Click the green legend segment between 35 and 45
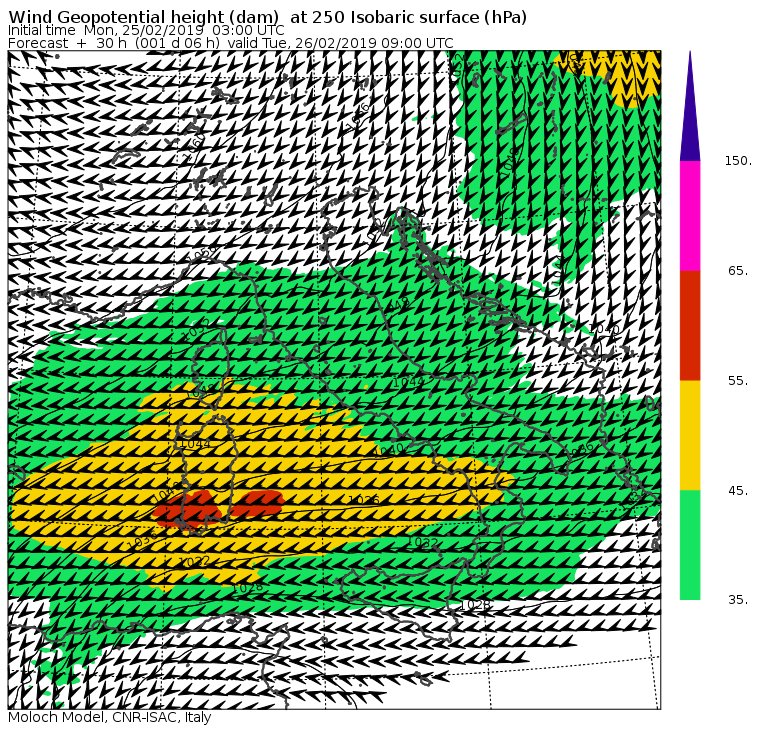Image resolution: width=760 pixels, height=731 pixels. pyautogui.click(x=690, y=545)
